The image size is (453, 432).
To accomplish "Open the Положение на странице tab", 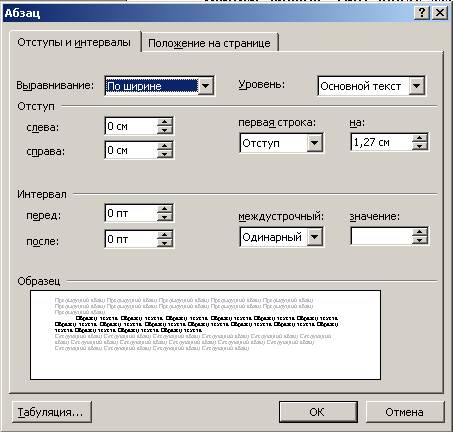I will click(209, 43).
